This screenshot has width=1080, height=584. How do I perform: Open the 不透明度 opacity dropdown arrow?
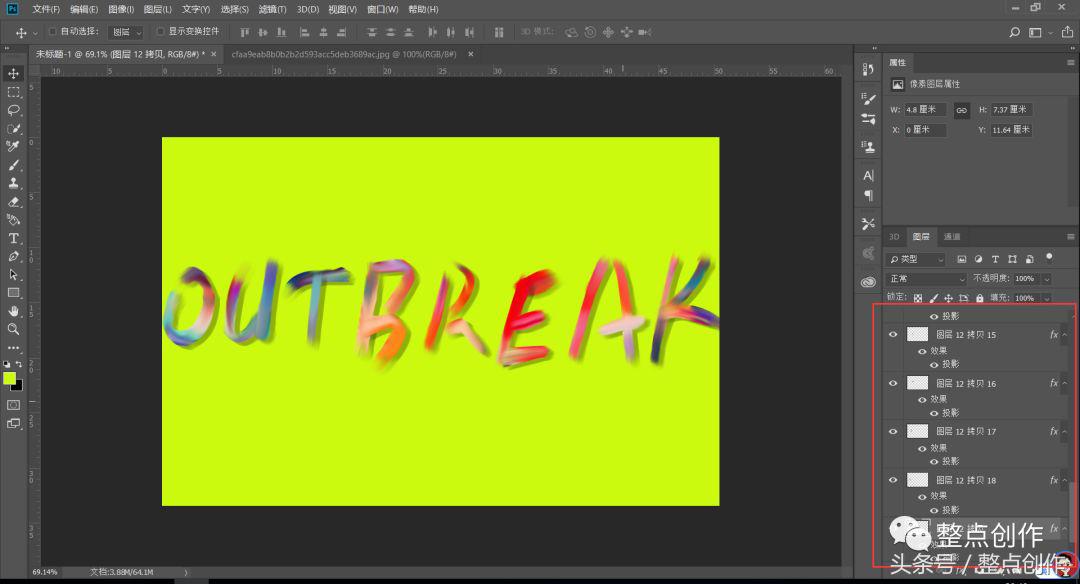1047,279
